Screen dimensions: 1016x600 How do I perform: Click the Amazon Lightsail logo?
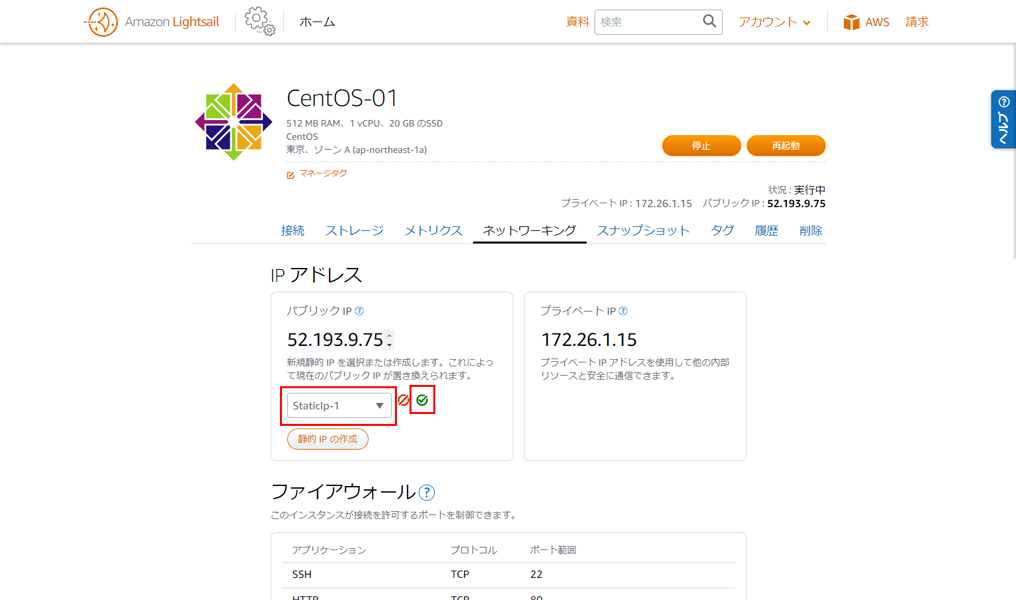tap(152, 22)
